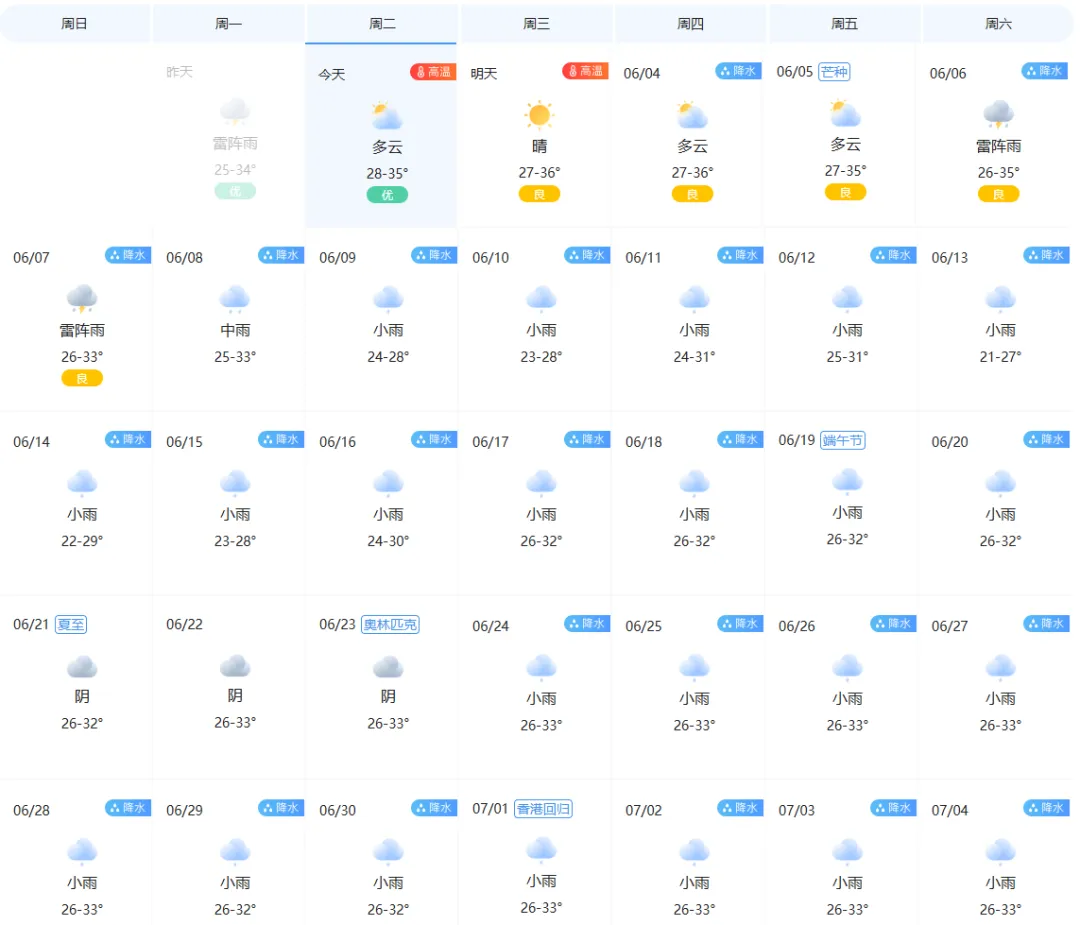Click the light rain icon for 06/26
Screen dimensions: 1080x925
pyautogui.click(x=848, y=667)
